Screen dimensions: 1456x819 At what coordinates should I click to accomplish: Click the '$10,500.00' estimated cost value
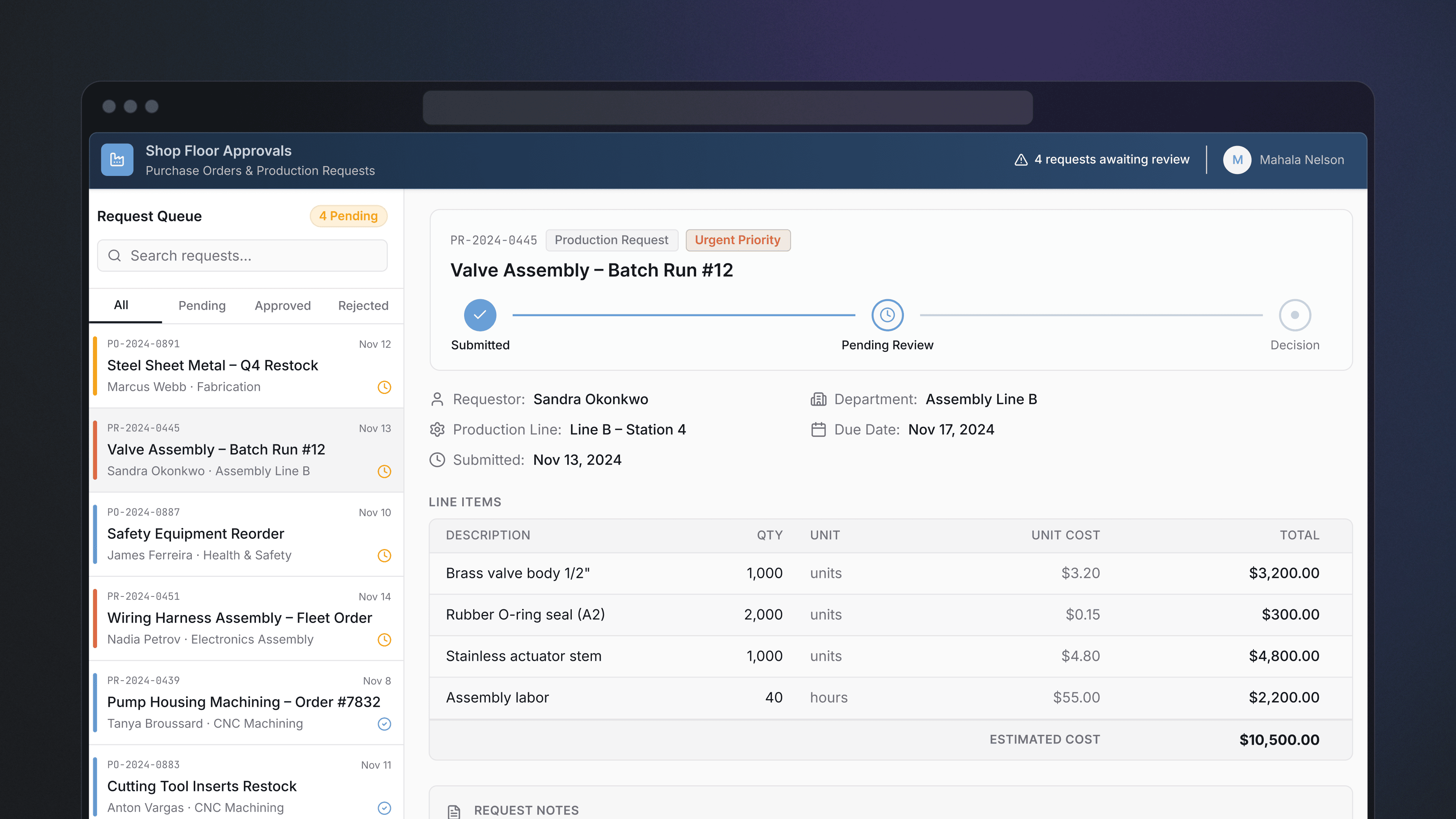[x=1279, y=740]
